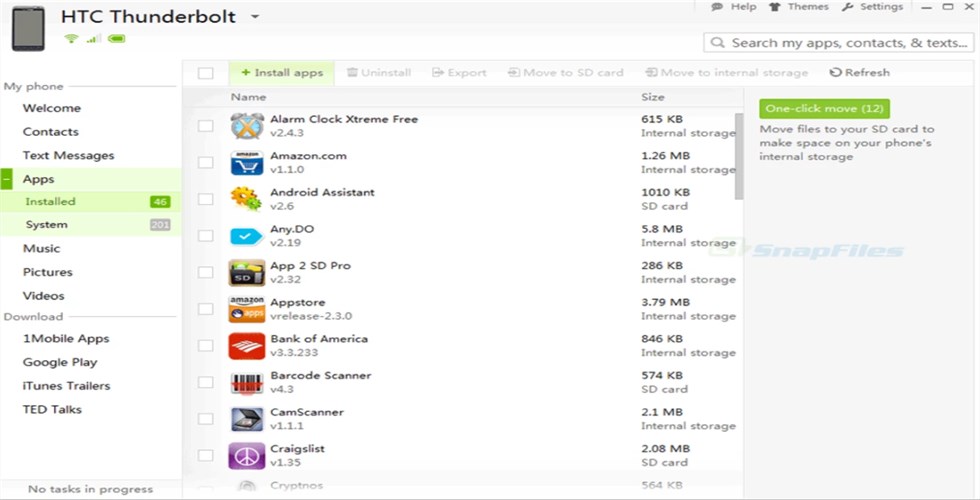This screenshot has height=500, width=980.
Task: Sort by the Name column header
Action: tap(248, 97)
